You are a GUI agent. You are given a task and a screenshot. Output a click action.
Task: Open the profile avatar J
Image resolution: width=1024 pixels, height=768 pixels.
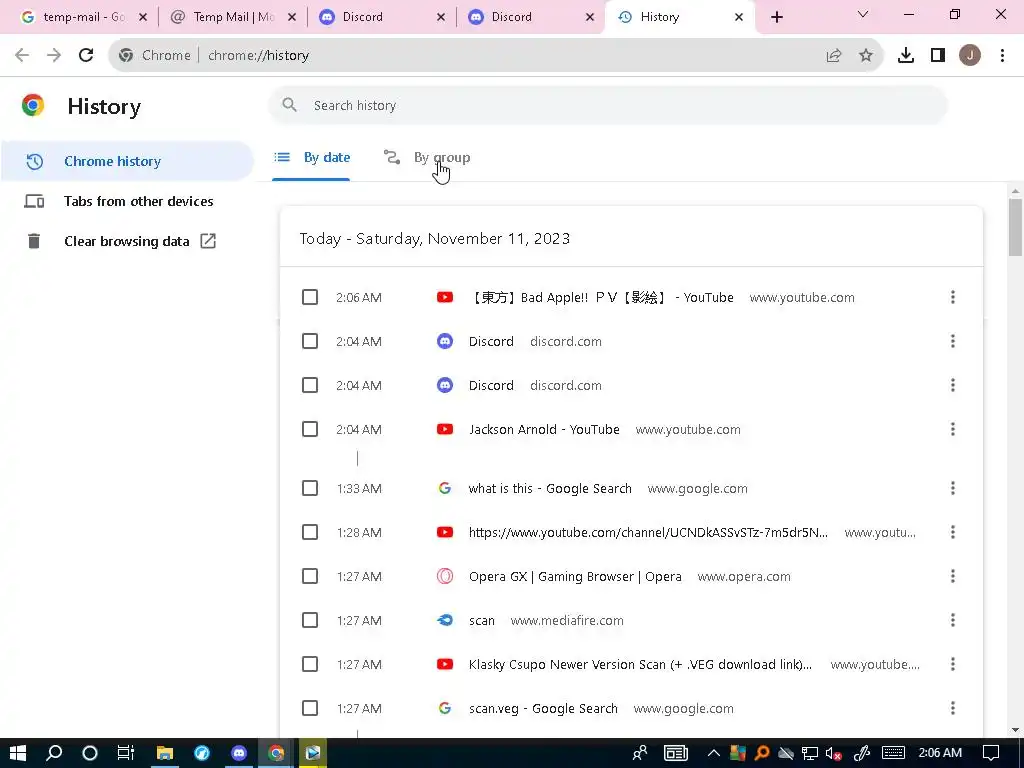pos(970,56)
